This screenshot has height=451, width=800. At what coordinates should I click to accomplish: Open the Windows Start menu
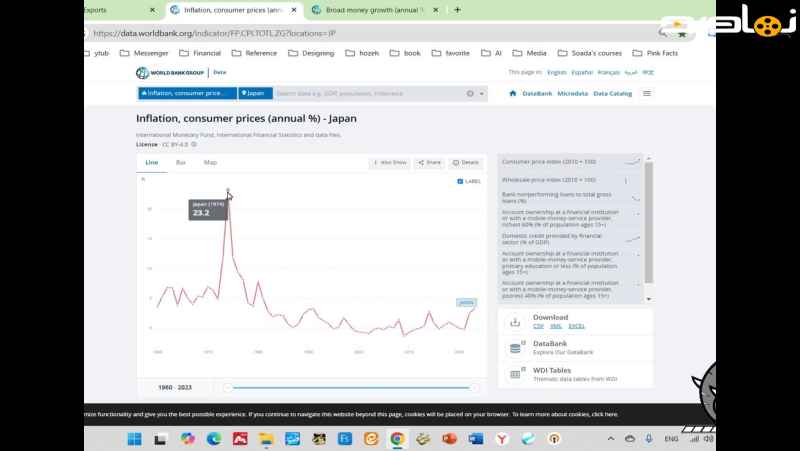[x=134, y=438]
